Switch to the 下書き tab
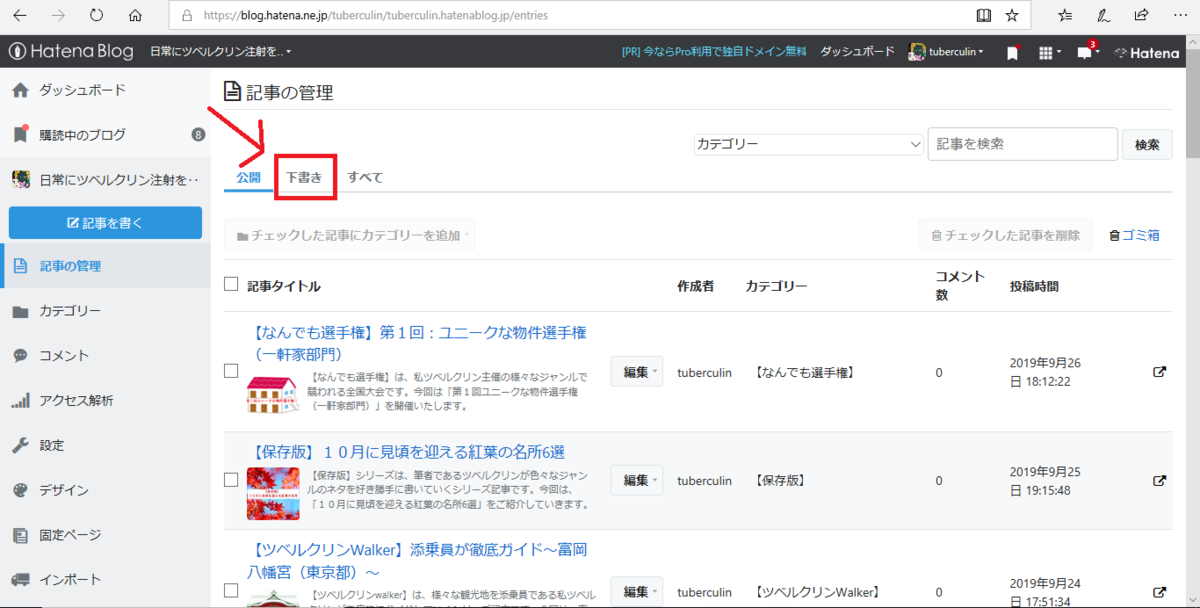Screen dimensions: 1200x608 (305, 176)
